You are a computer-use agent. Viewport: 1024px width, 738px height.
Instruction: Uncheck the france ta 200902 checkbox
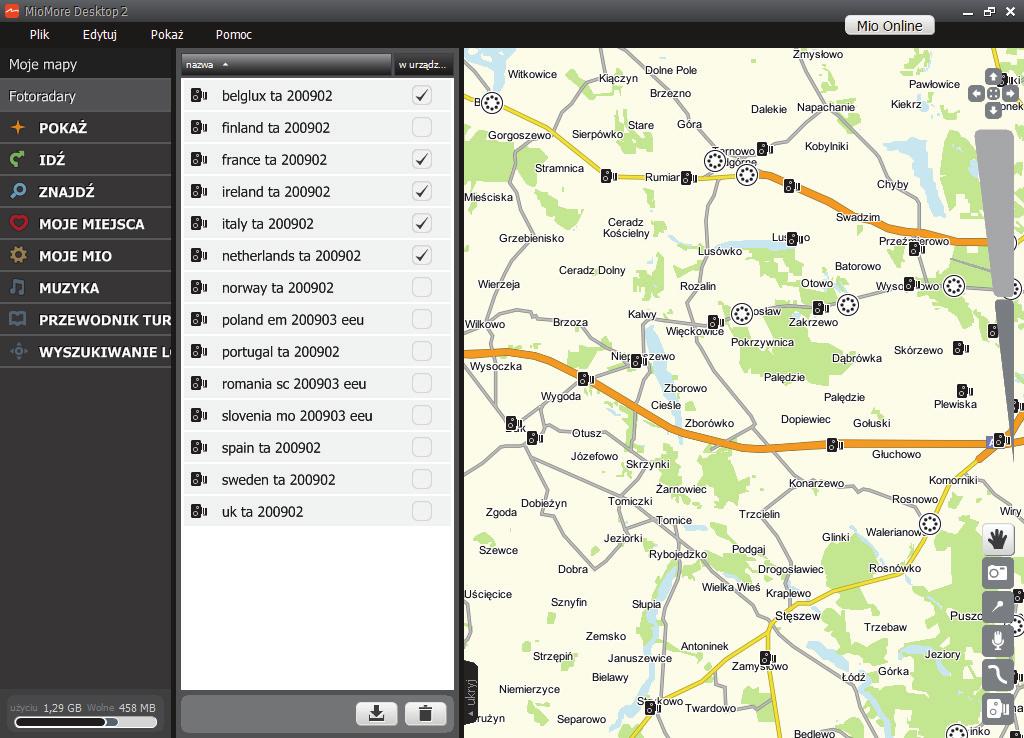422,159
